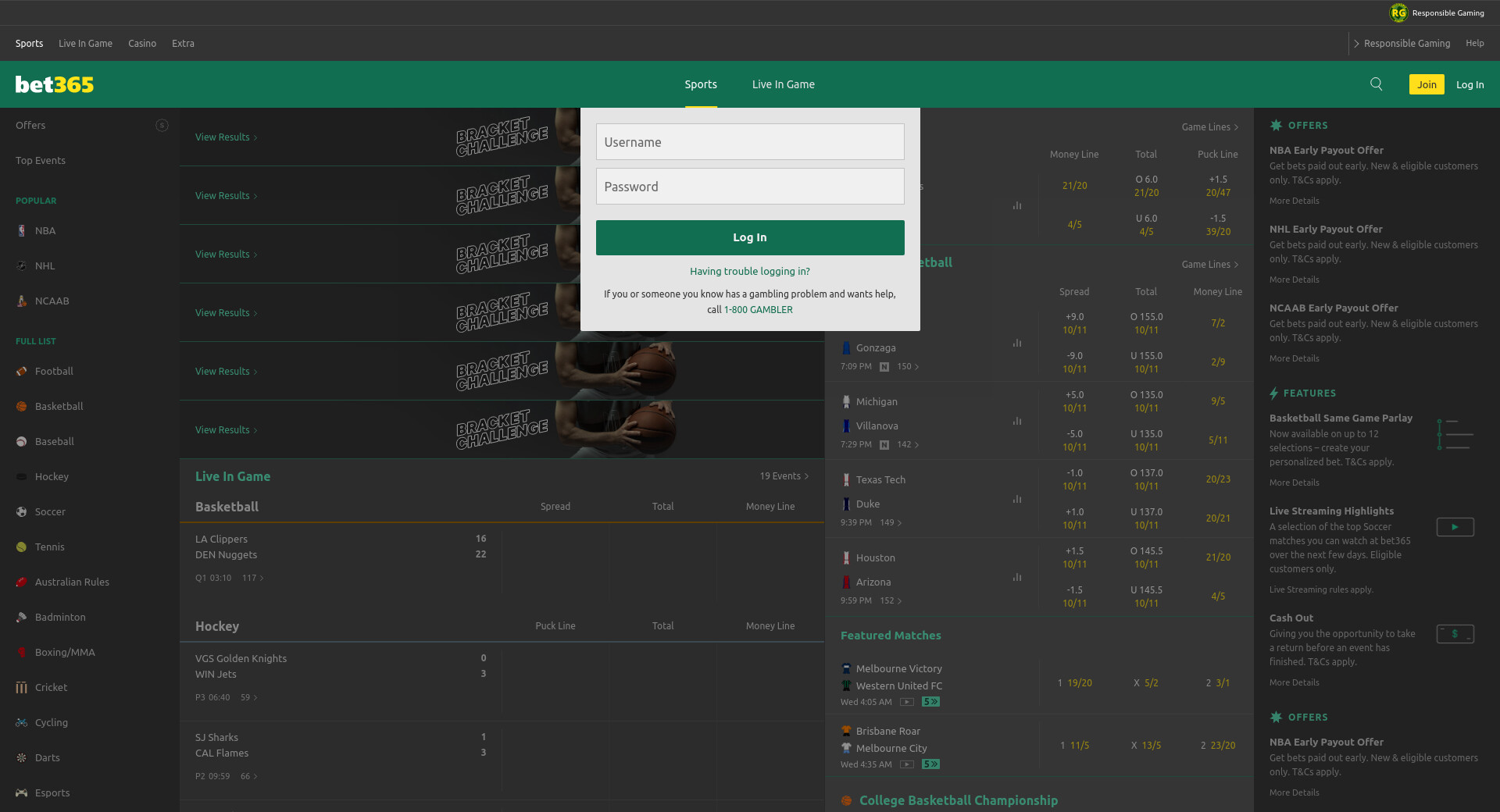This screenshot has height=812, width=1500.
Task: Open stats icon for Michigan vs Villanova
Action: [x=1016, y=421]
